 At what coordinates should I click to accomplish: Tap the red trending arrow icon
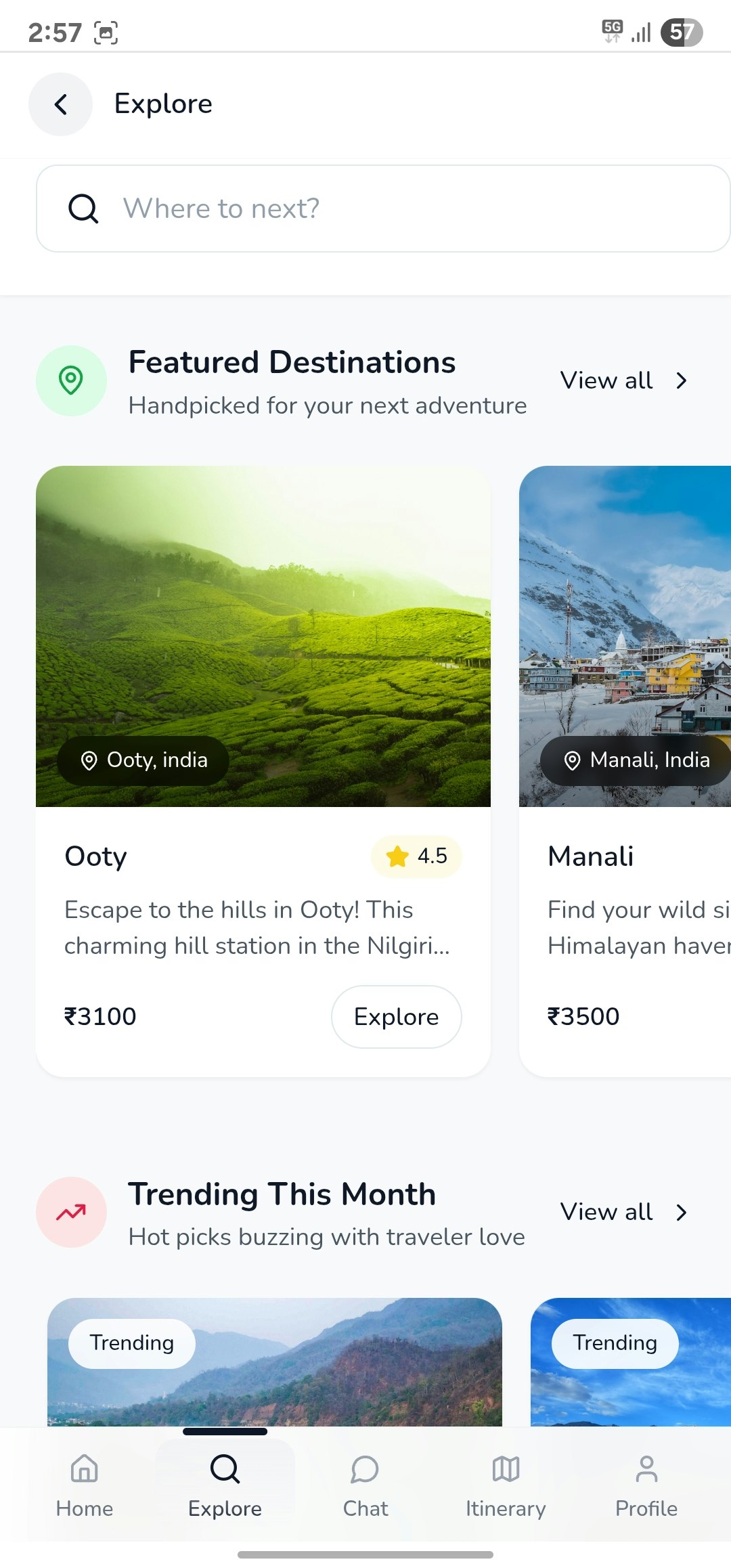point(70,1212)
